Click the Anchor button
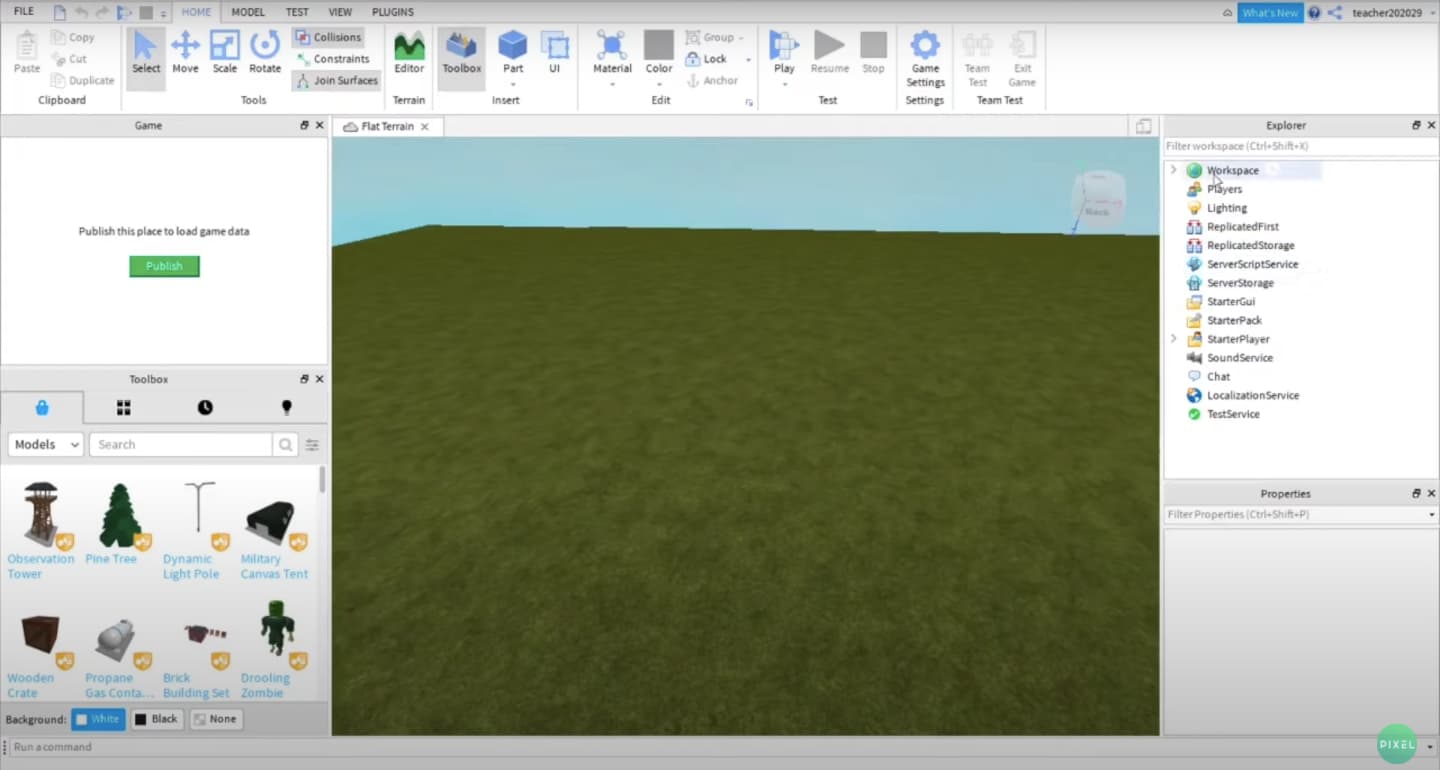The width and height of the screenshot is (1440, 770). (x=712, y=80)
